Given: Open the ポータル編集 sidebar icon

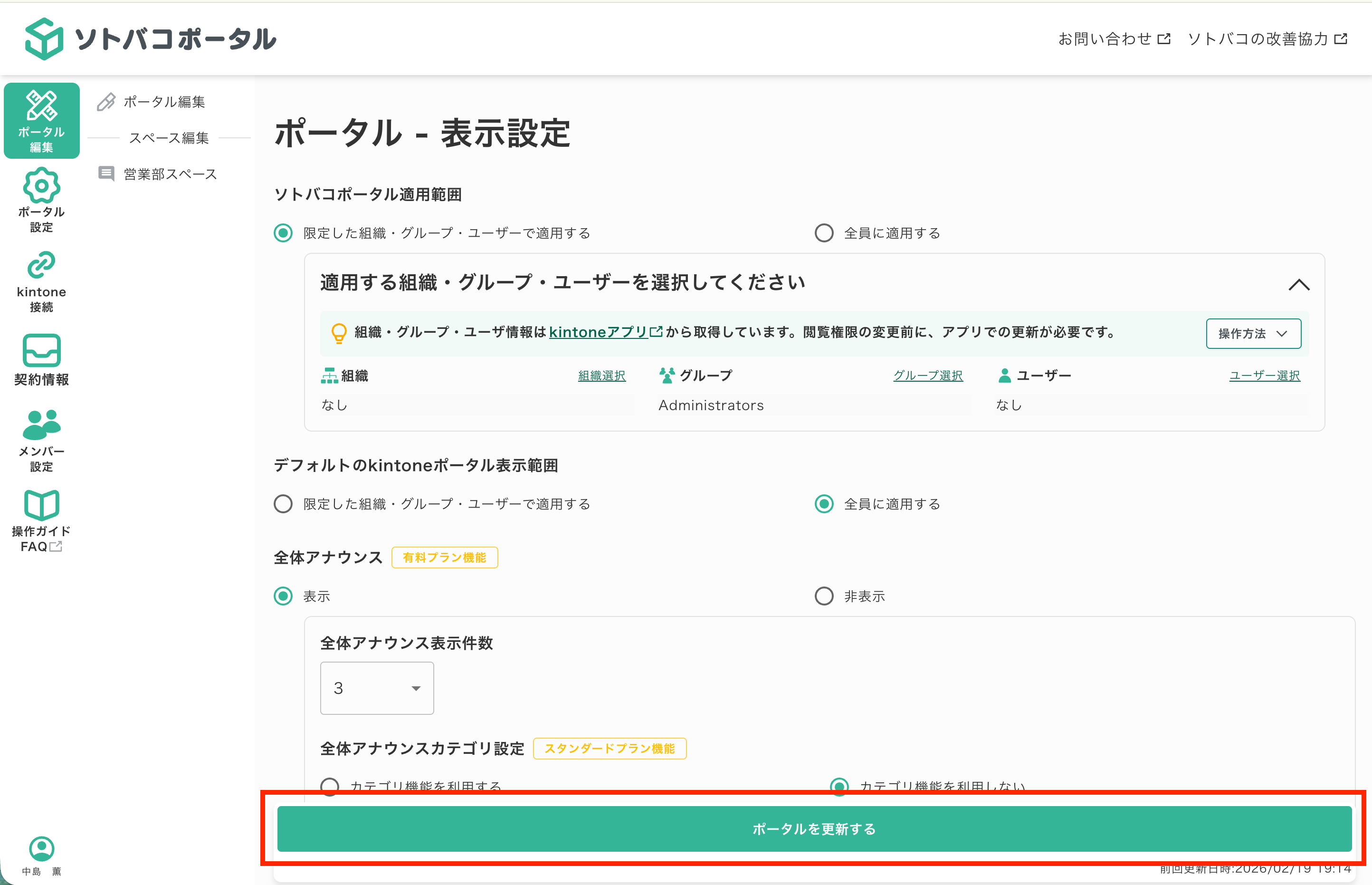Looking at the screenshot, I should click(x=41, y=119).
